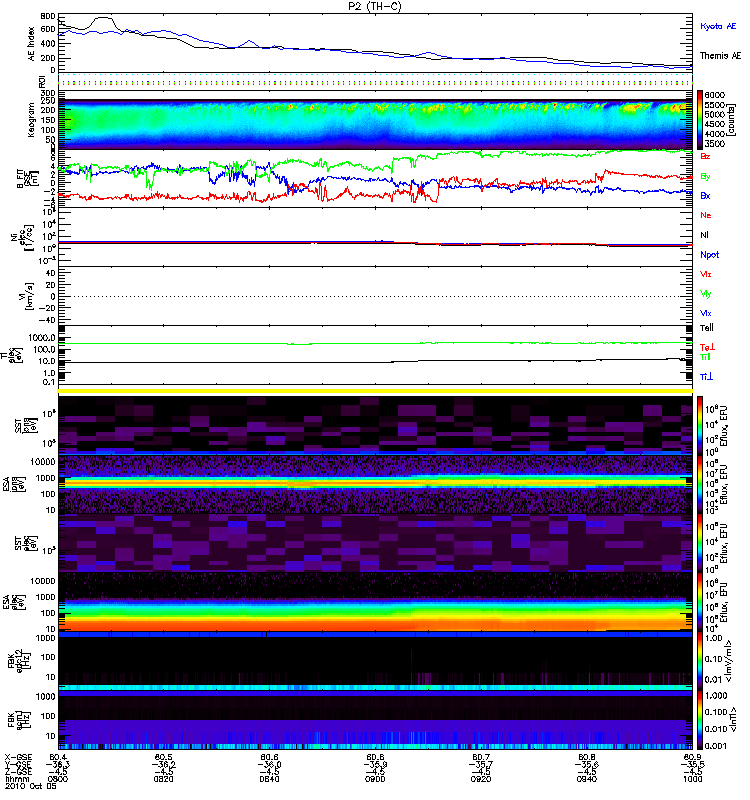Select the black Themis AE legend label

pyautogui.click(x=720, y=56)
